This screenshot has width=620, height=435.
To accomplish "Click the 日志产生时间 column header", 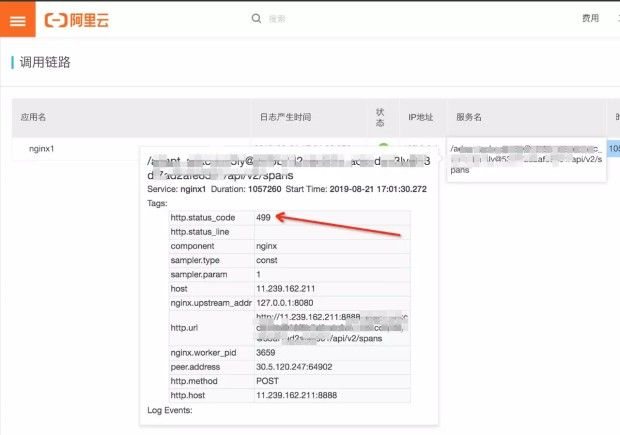I will pos(285,117).
